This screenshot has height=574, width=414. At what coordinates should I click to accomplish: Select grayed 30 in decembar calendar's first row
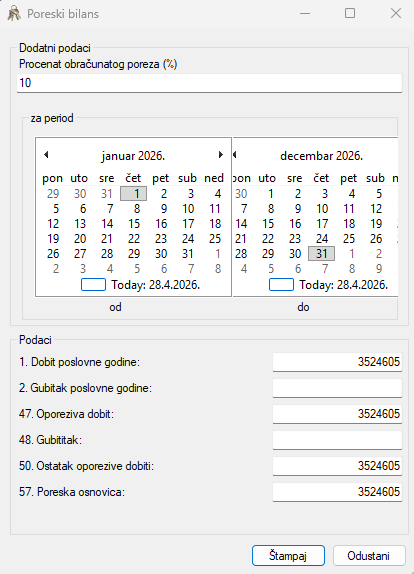[241, 193]
